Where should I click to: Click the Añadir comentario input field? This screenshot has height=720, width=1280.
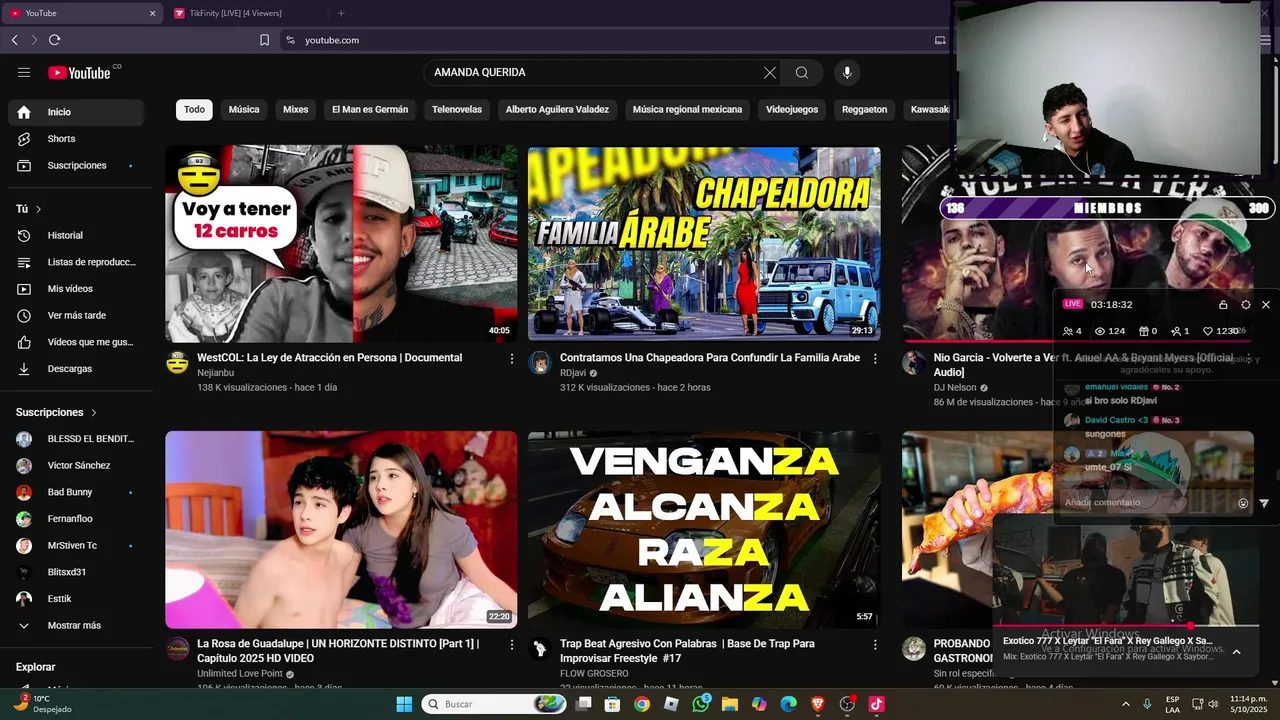[x=1147, y=503]
